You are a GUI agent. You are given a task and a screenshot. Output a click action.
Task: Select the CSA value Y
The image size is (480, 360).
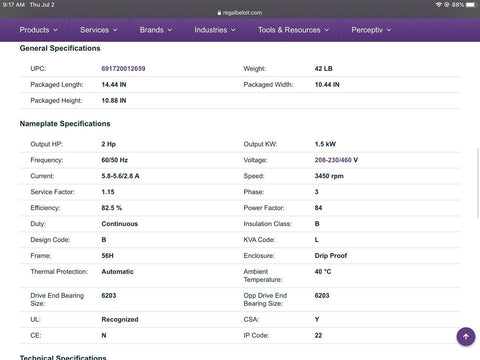(317, 319)
